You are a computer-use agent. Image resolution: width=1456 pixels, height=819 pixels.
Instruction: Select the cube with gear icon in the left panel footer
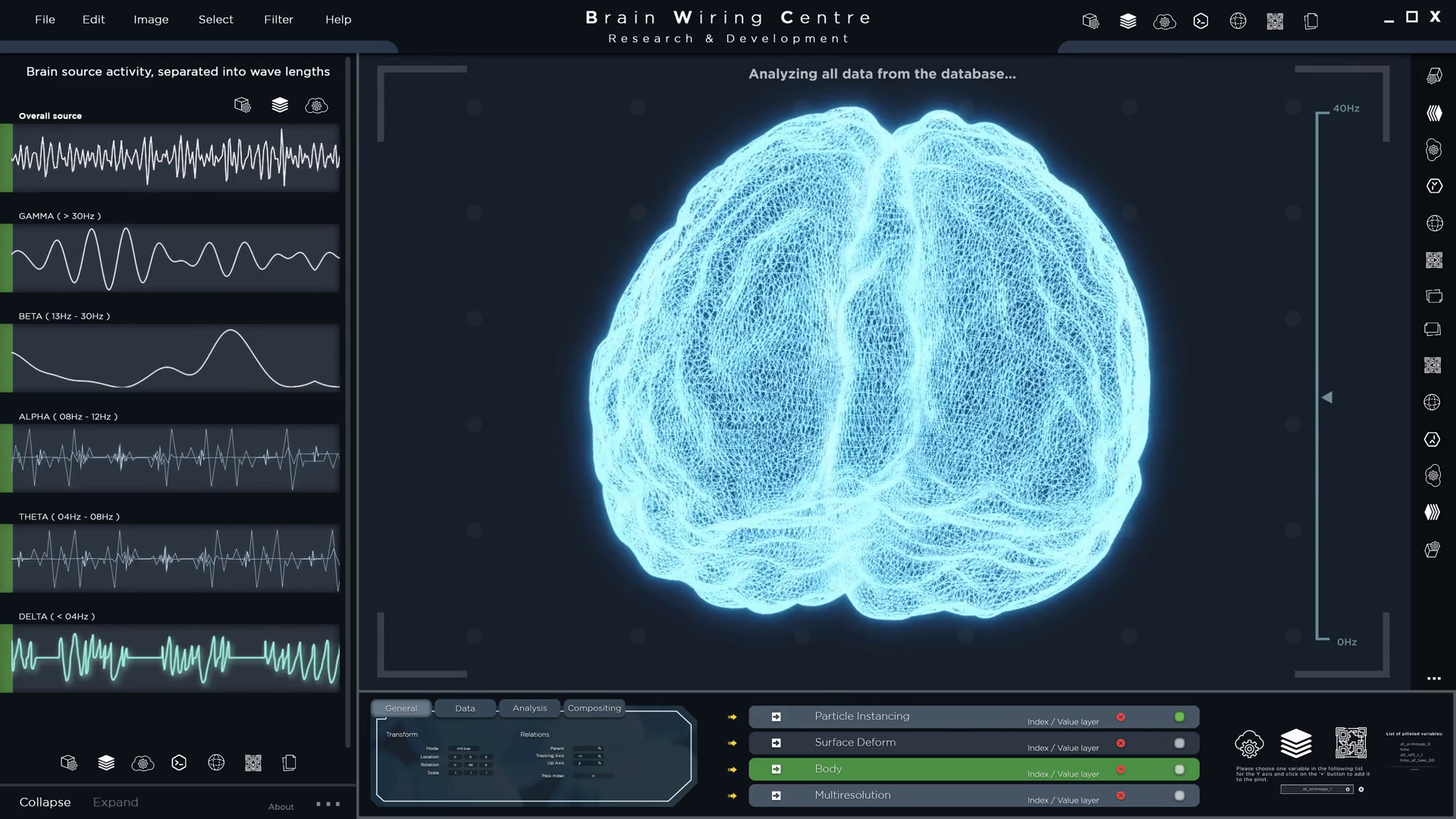pos(69,763)
